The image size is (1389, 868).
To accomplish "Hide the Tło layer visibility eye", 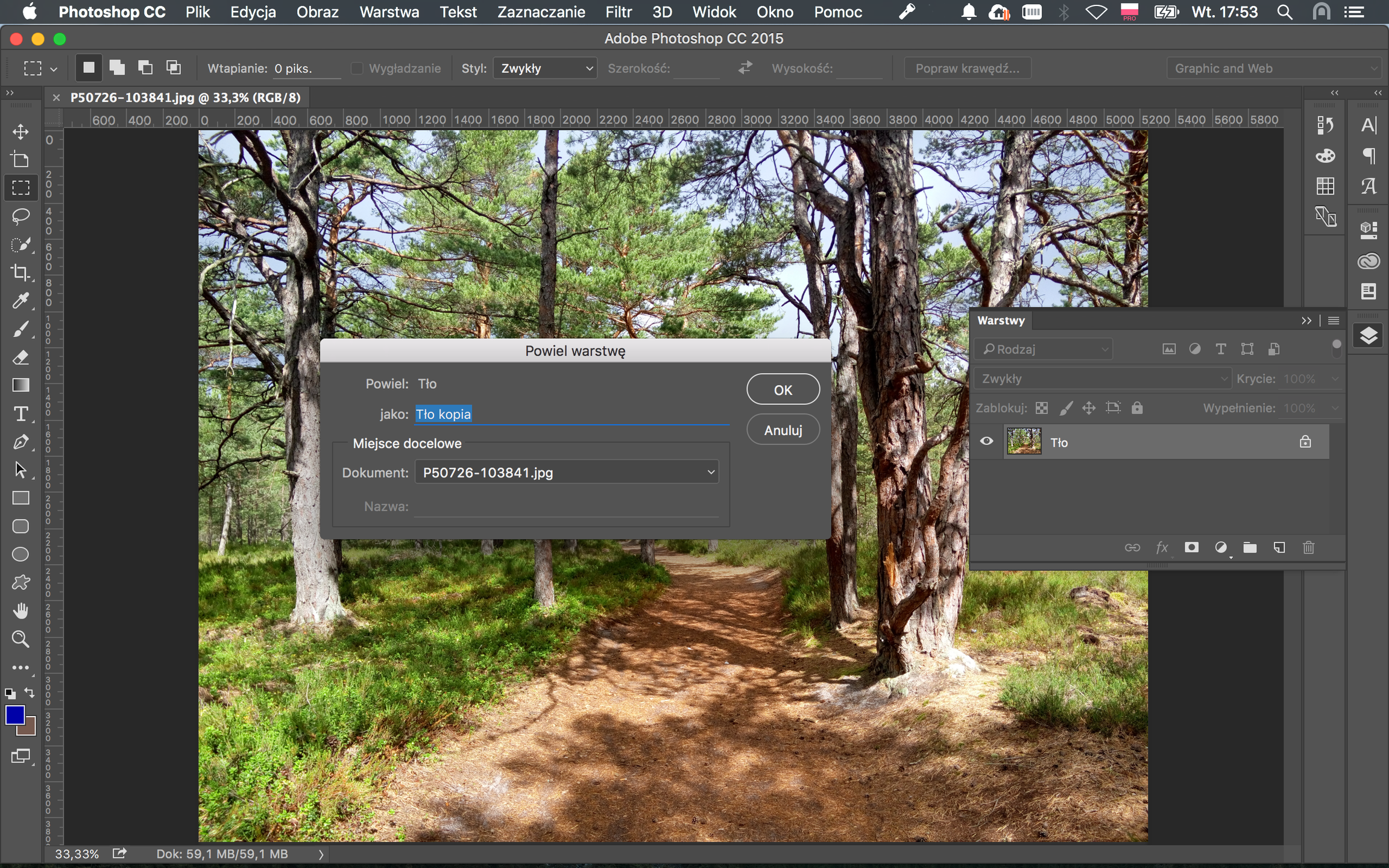I will click(986, 441).
